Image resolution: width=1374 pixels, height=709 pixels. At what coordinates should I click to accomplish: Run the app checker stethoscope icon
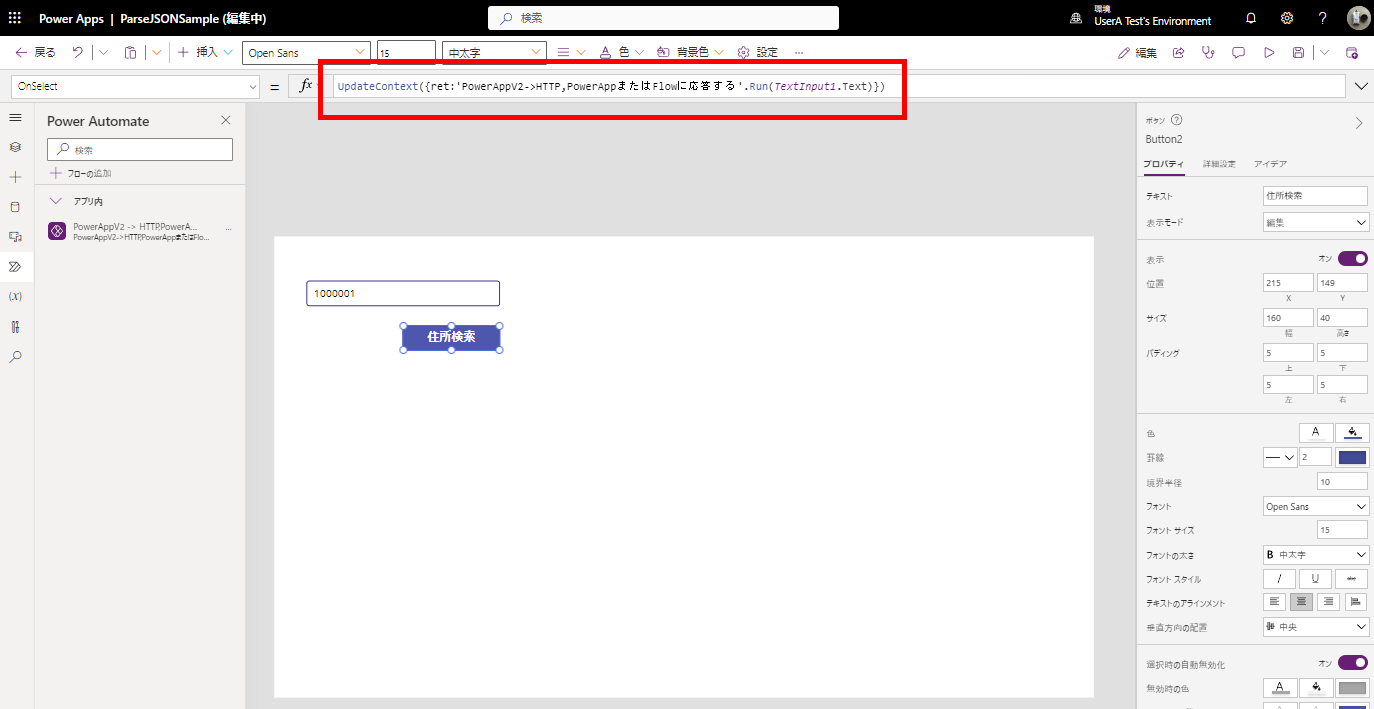pos(1208,52)
